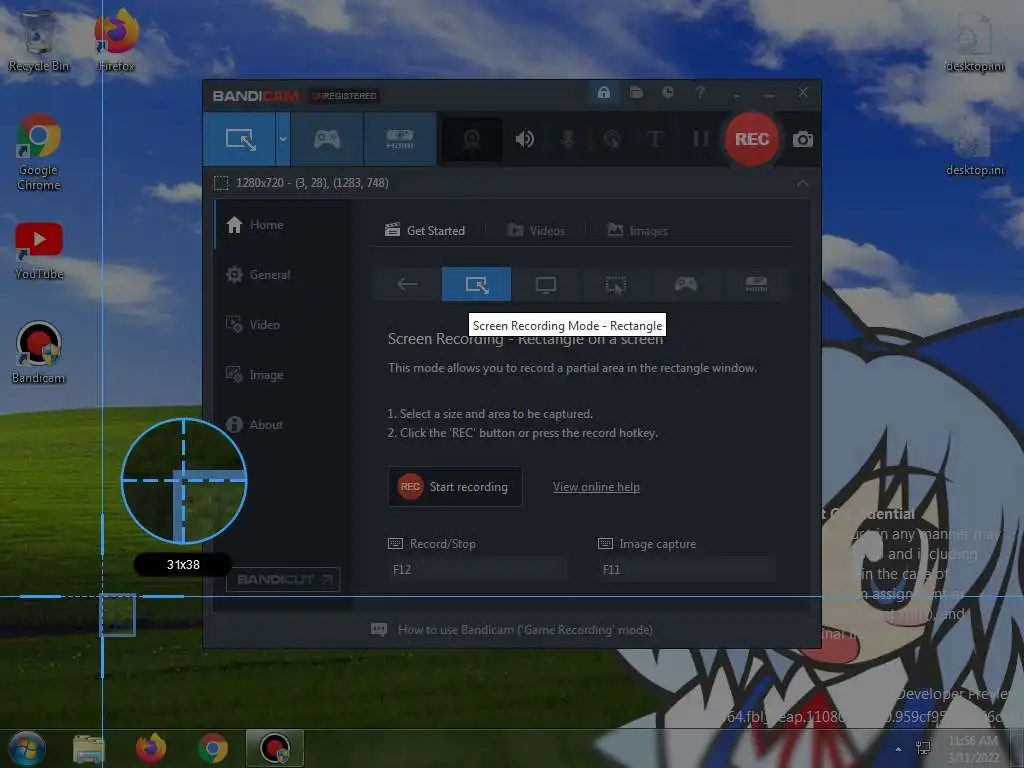Click the Record/Stop hotkey field F12
The image size is (1024, 768).
pyautogui.click(x=478, y=569)
